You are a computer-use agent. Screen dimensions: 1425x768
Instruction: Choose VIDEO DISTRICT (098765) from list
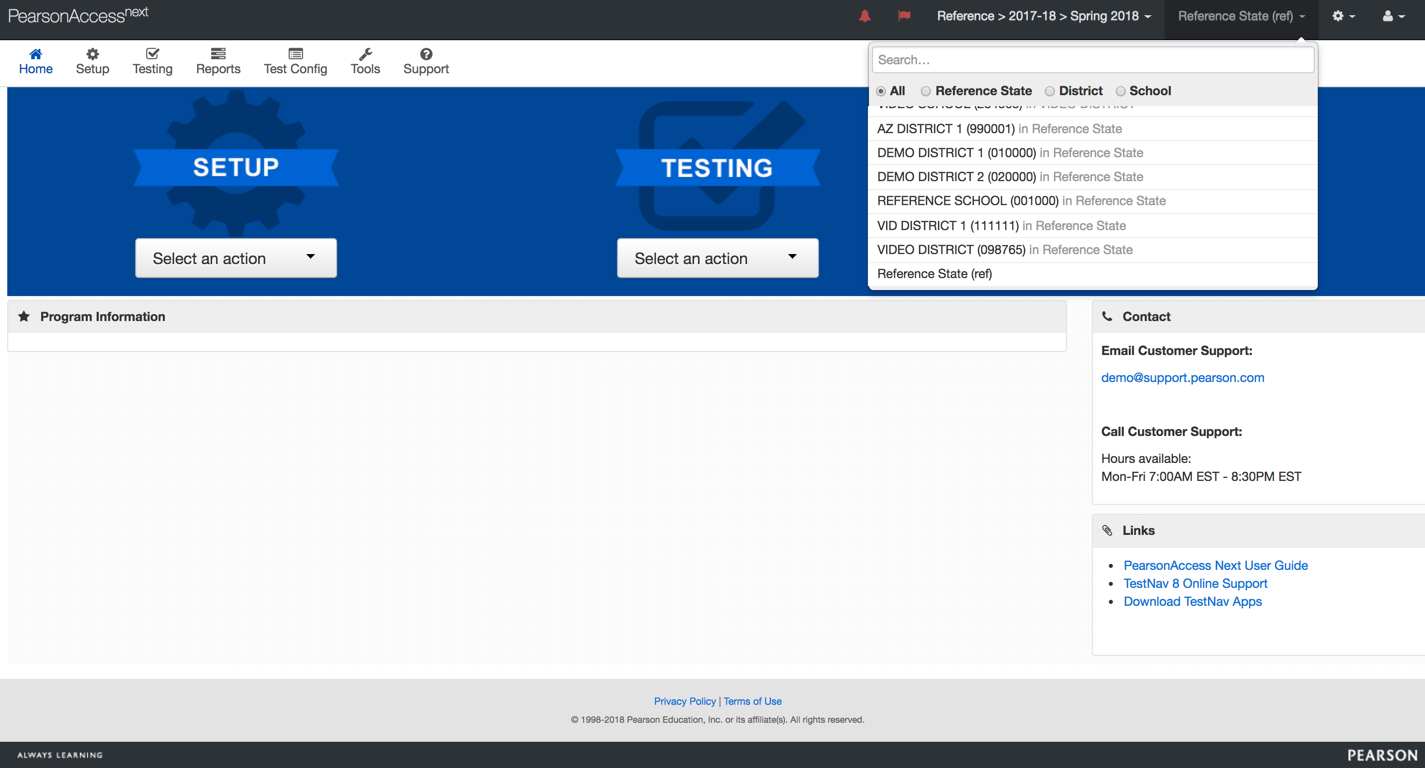pyautogui.click(x=950, y=250)
